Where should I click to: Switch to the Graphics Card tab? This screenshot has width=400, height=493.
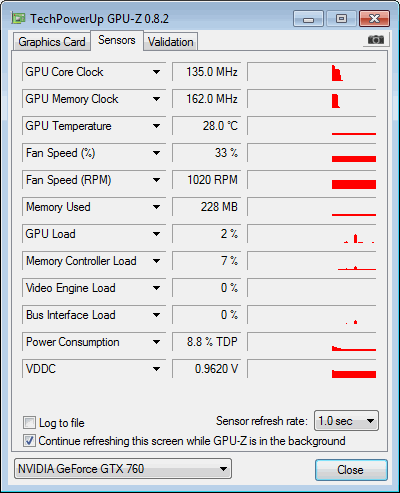click(x=52, y=42)
